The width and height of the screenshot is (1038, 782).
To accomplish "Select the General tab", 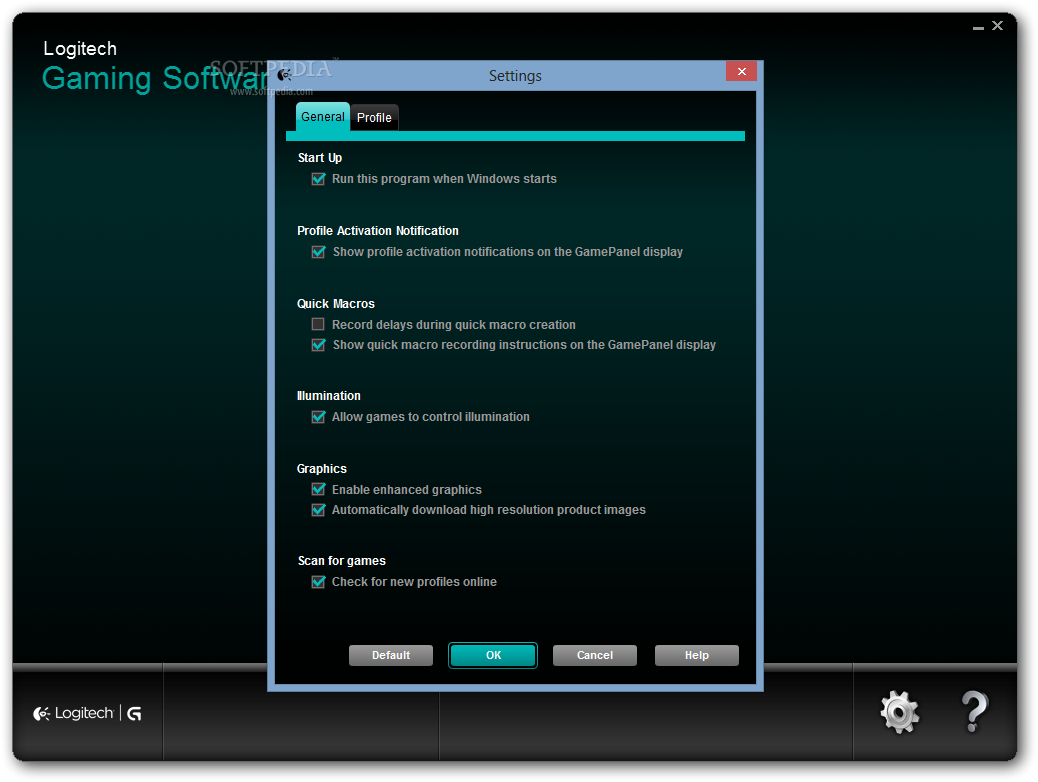I will 323,117.
